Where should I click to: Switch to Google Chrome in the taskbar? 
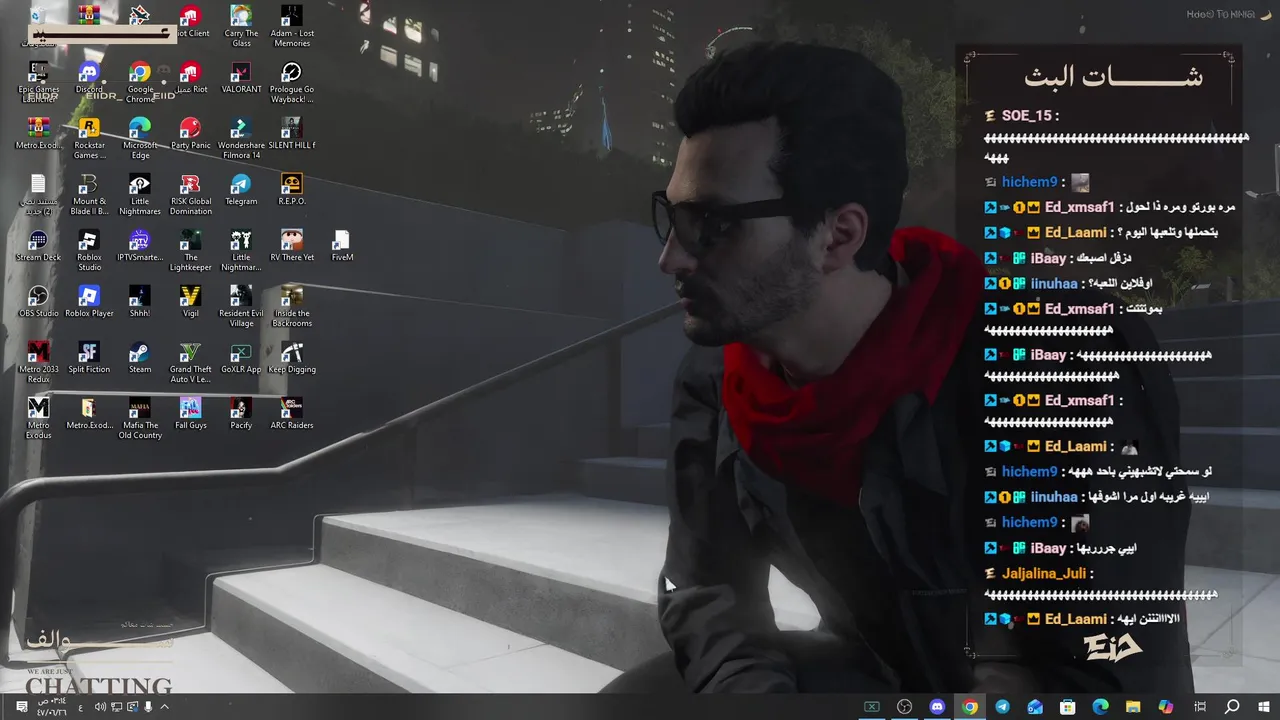click(970, 707)
